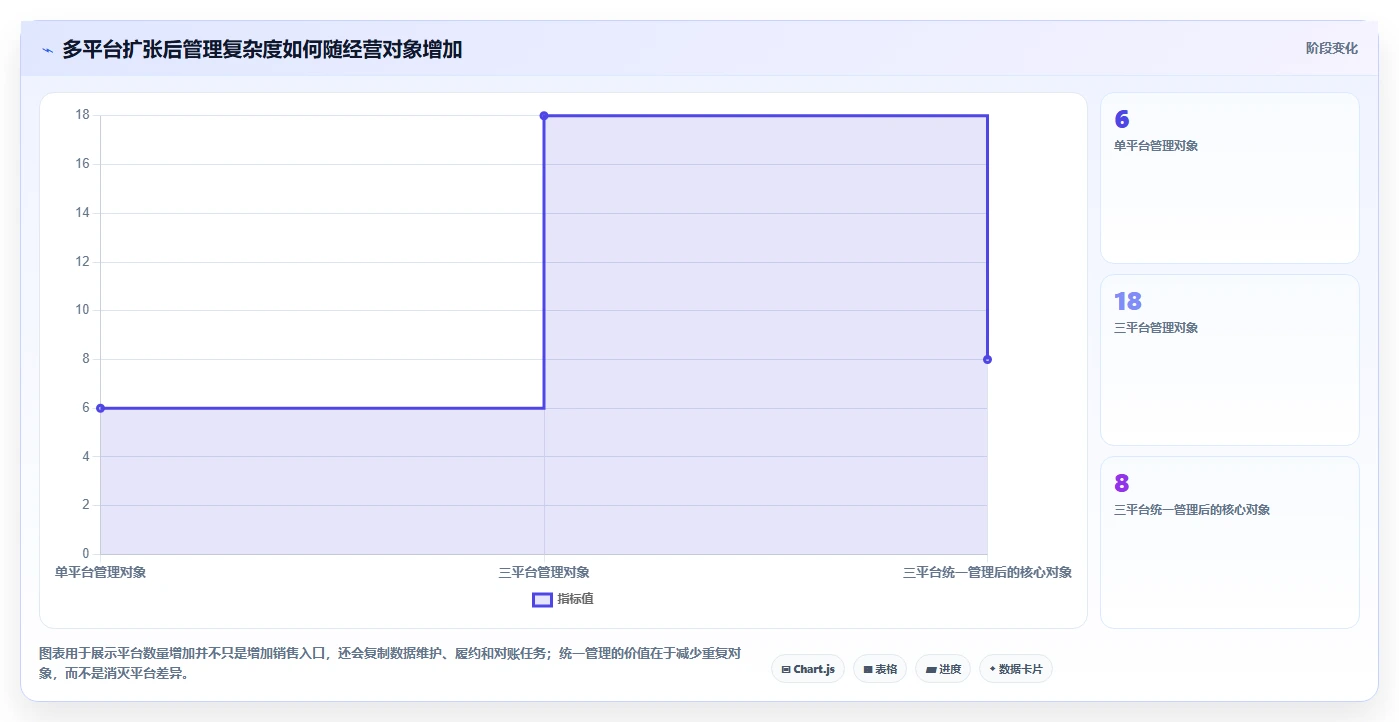
Task: Click y-axis tick label 0
Action: (x=86, y=554)
